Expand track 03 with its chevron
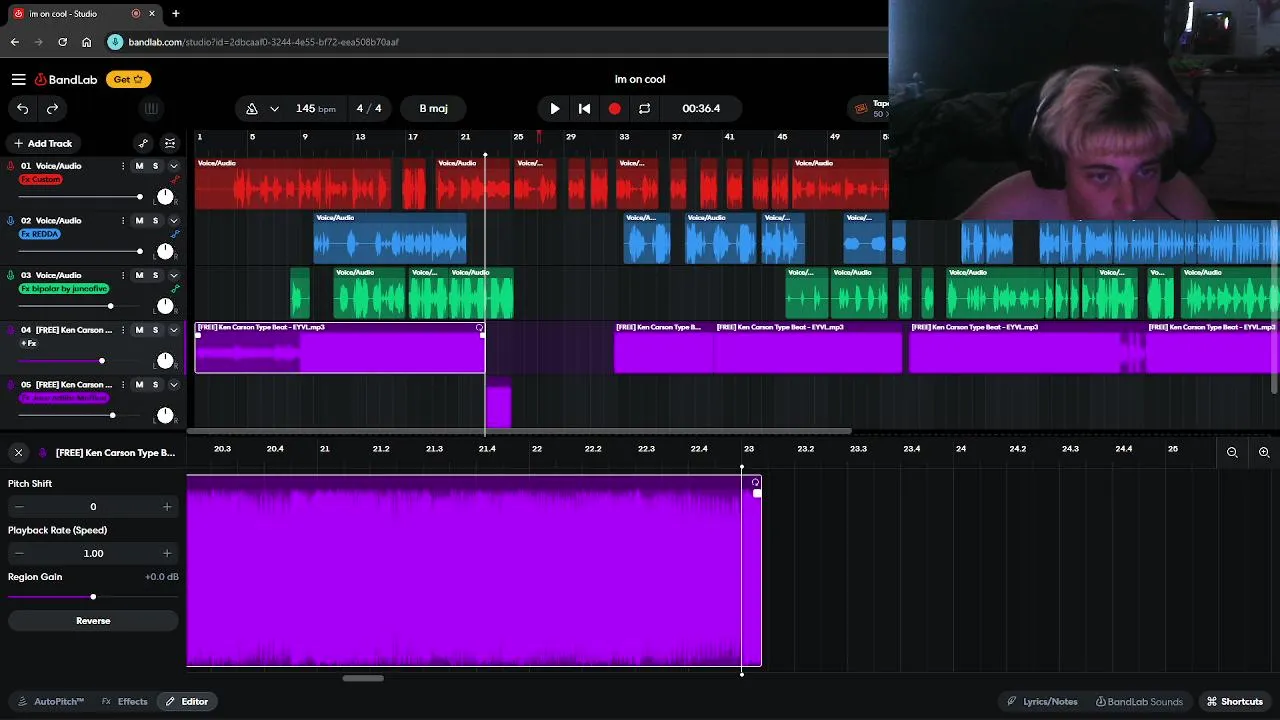1280x720 pixels. [173, 276]
